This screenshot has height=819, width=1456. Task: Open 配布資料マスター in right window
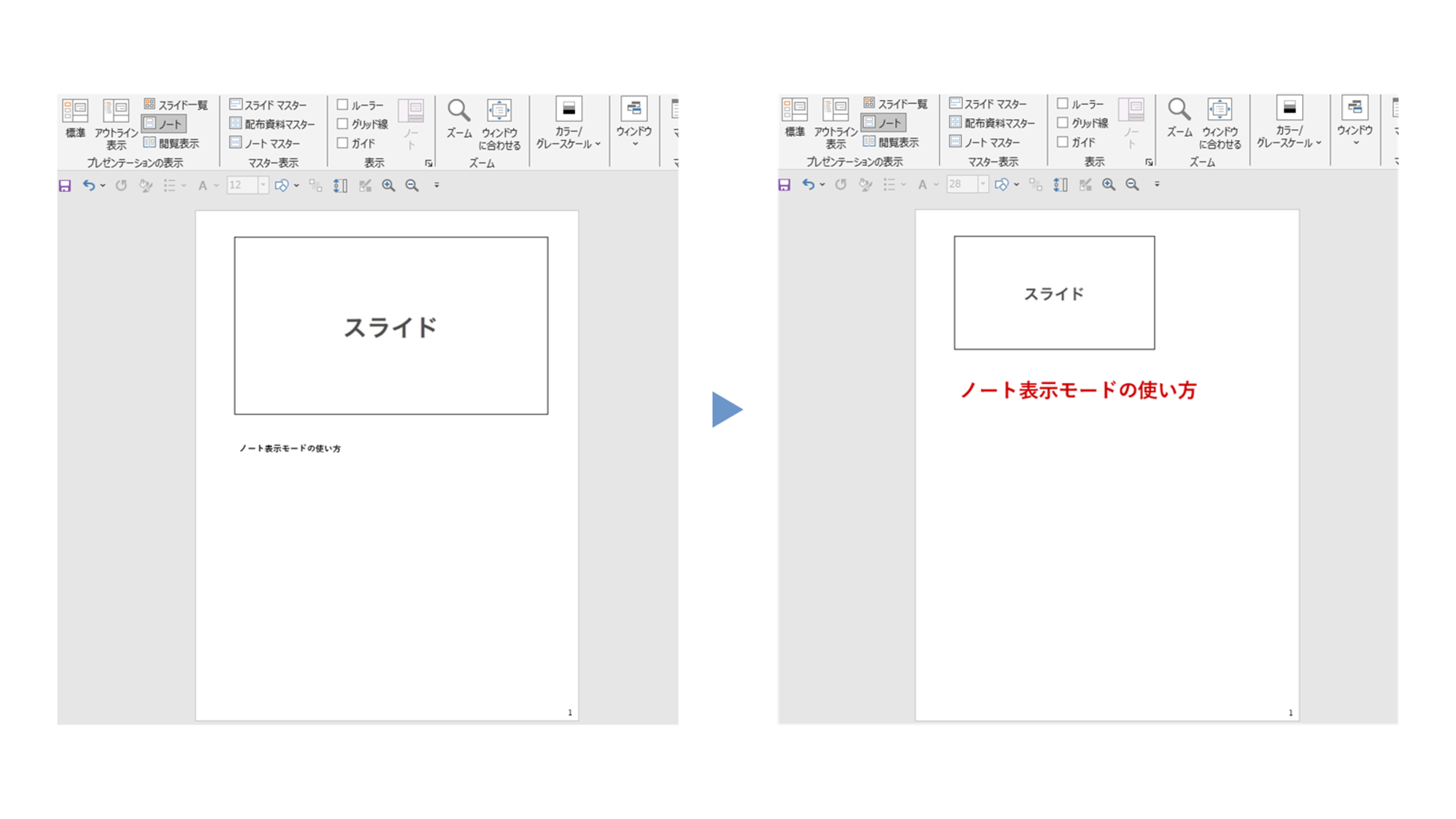(x=993, y=123)
